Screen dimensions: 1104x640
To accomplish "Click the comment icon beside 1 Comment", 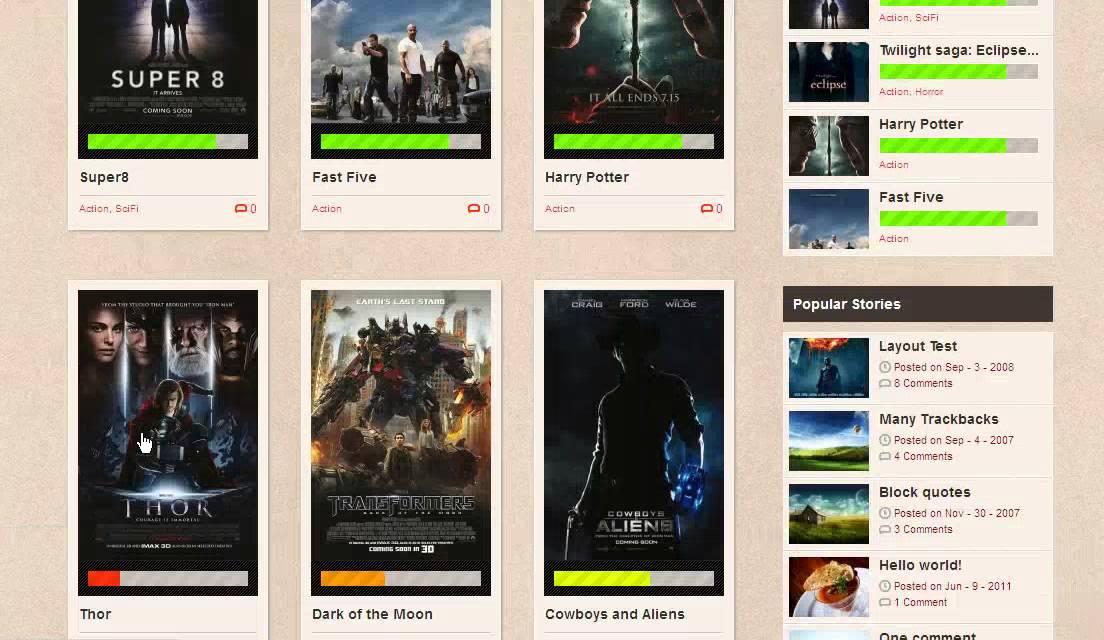I will [x=885, y=603].
